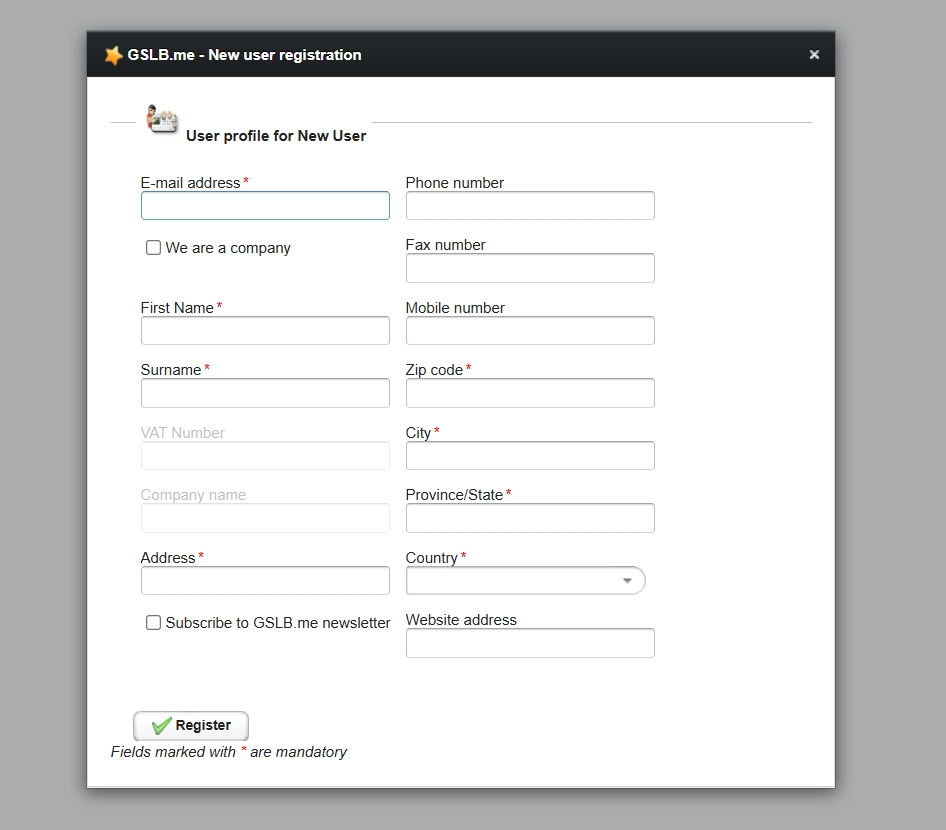Click the GSLB.me star logo icon
The image size is (946, 830).
(x=114, y=56)
